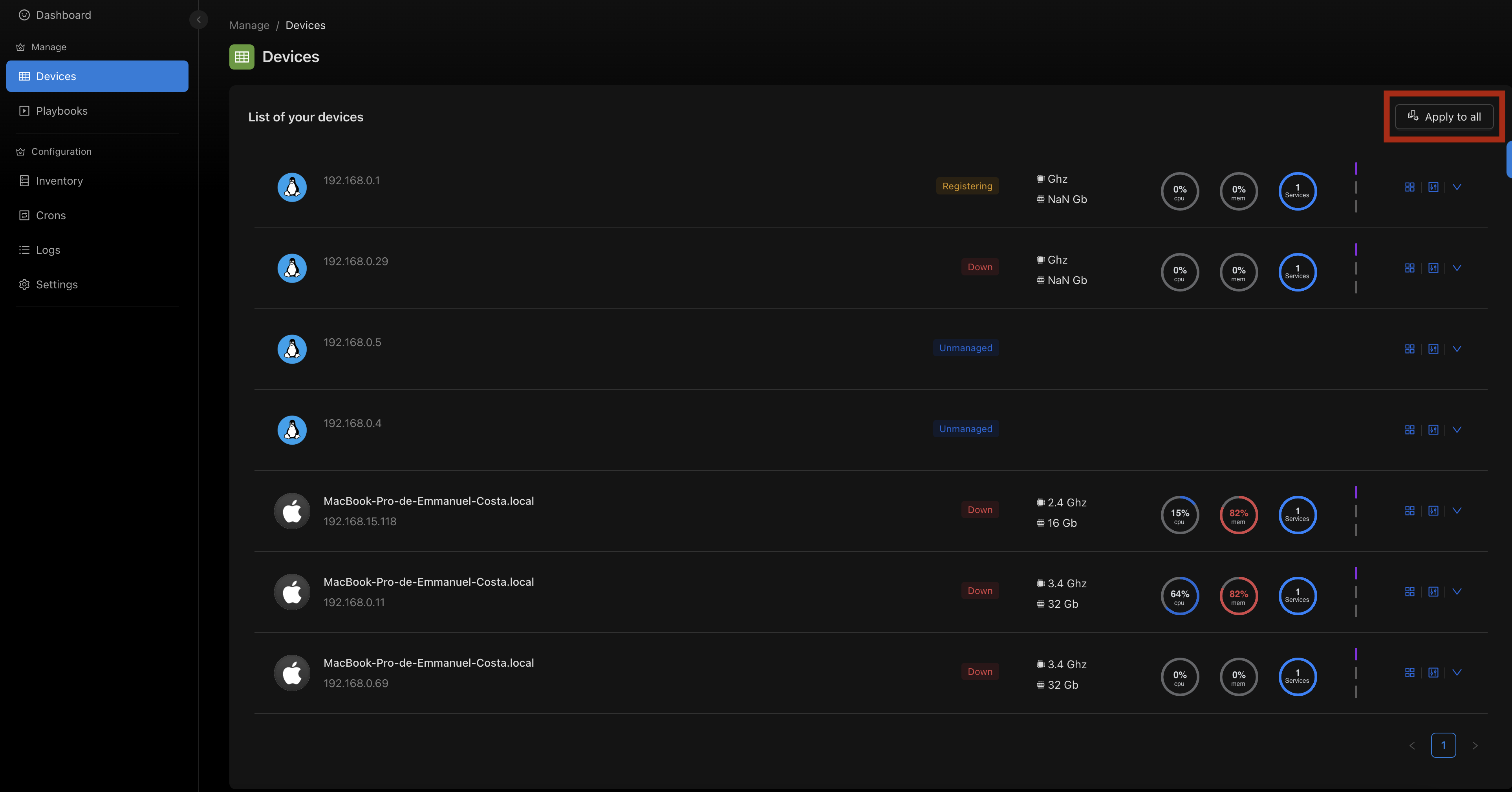
Task: Expand the actions dropdown for 192.168.0.11
Action: [x=1457, y=592]
